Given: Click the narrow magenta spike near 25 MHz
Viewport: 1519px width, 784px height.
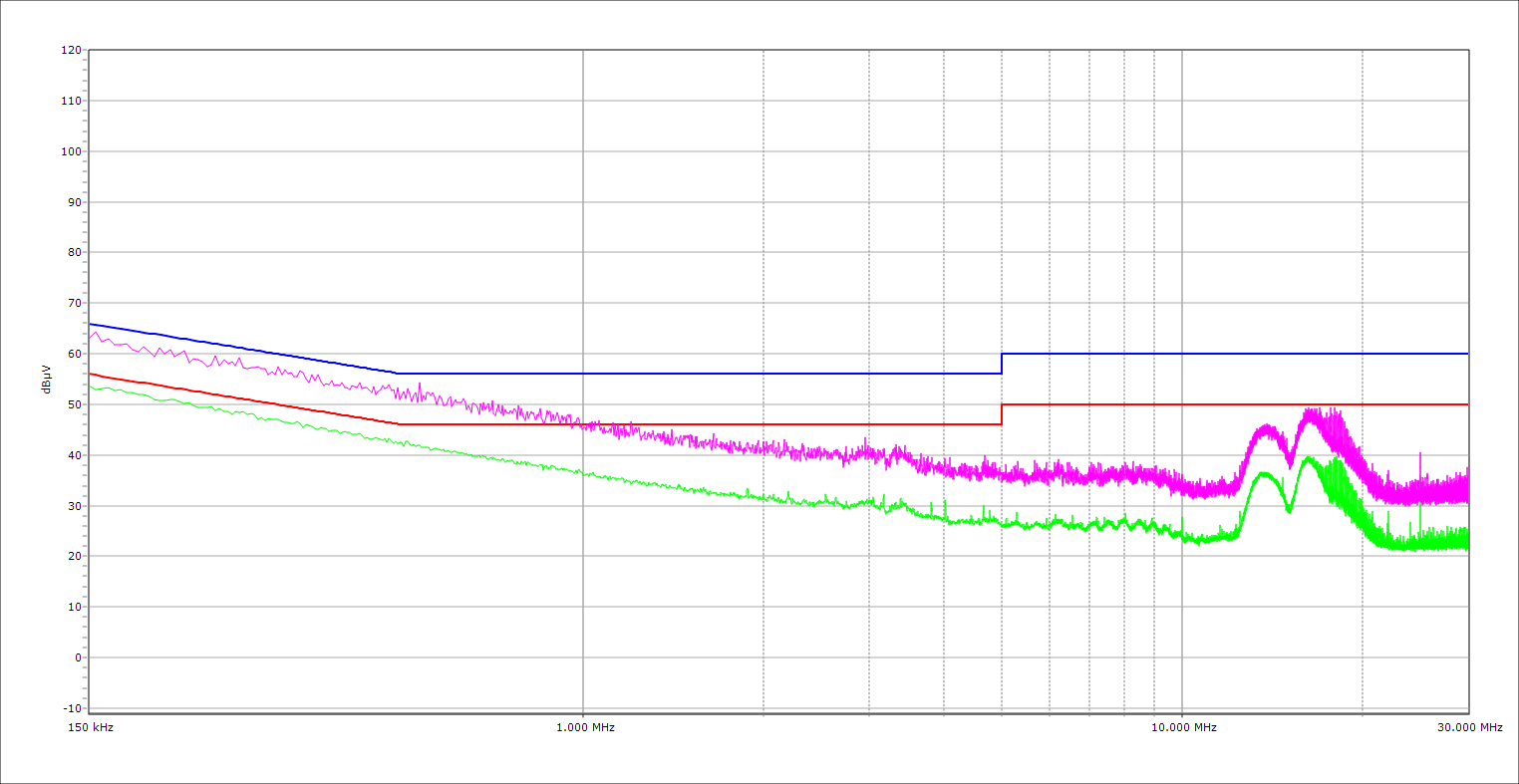Looking at the screenshot, I should point(1419,454).
